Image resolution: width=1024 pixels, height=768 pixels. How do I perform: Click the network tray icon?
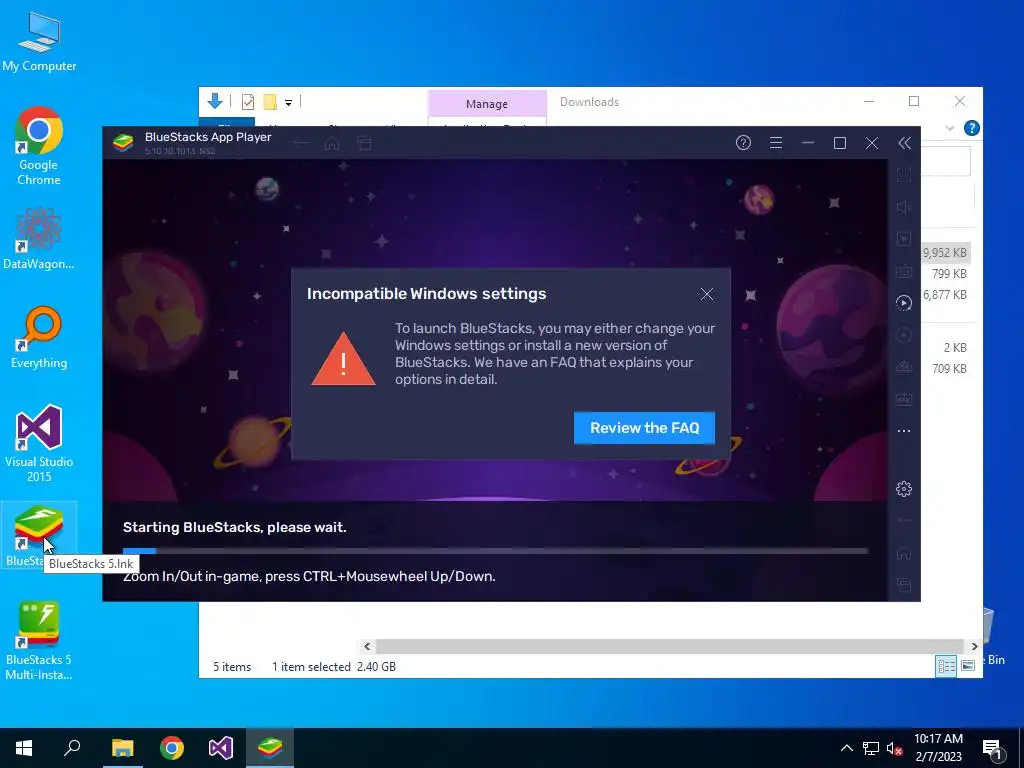pyautogui.click(x=871, y=748)
